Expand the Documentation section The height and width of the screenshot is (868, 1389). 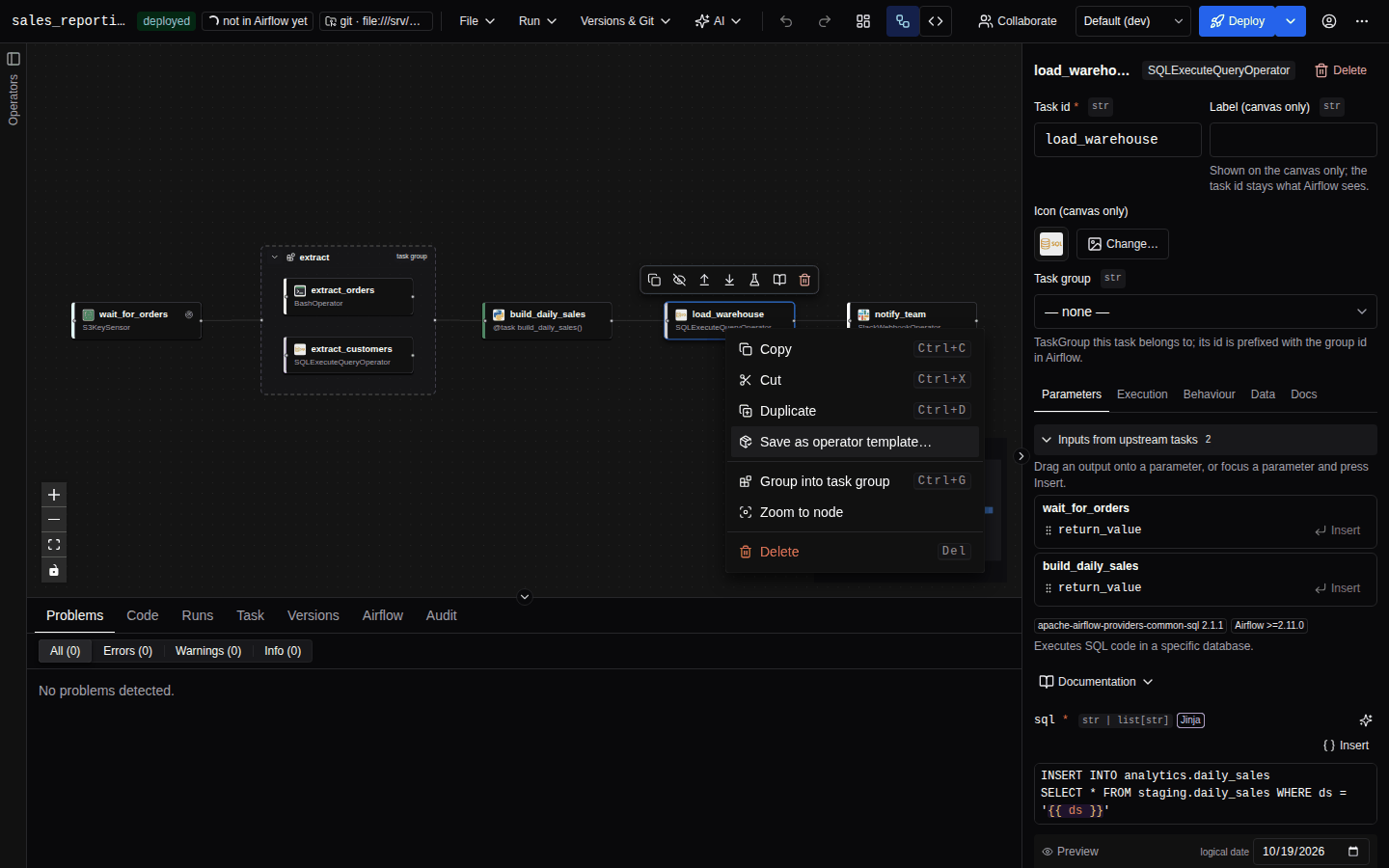pos(1096,682)
